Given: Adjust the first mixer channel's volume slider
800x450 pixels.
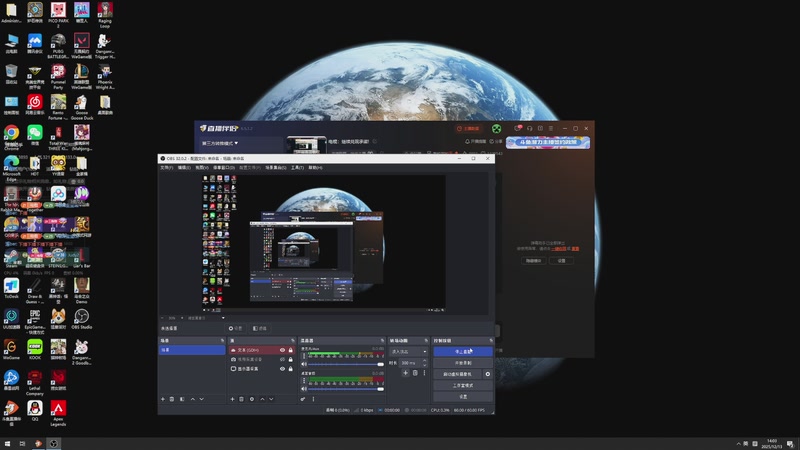Looking at the screenshot, I should [346, 364].
